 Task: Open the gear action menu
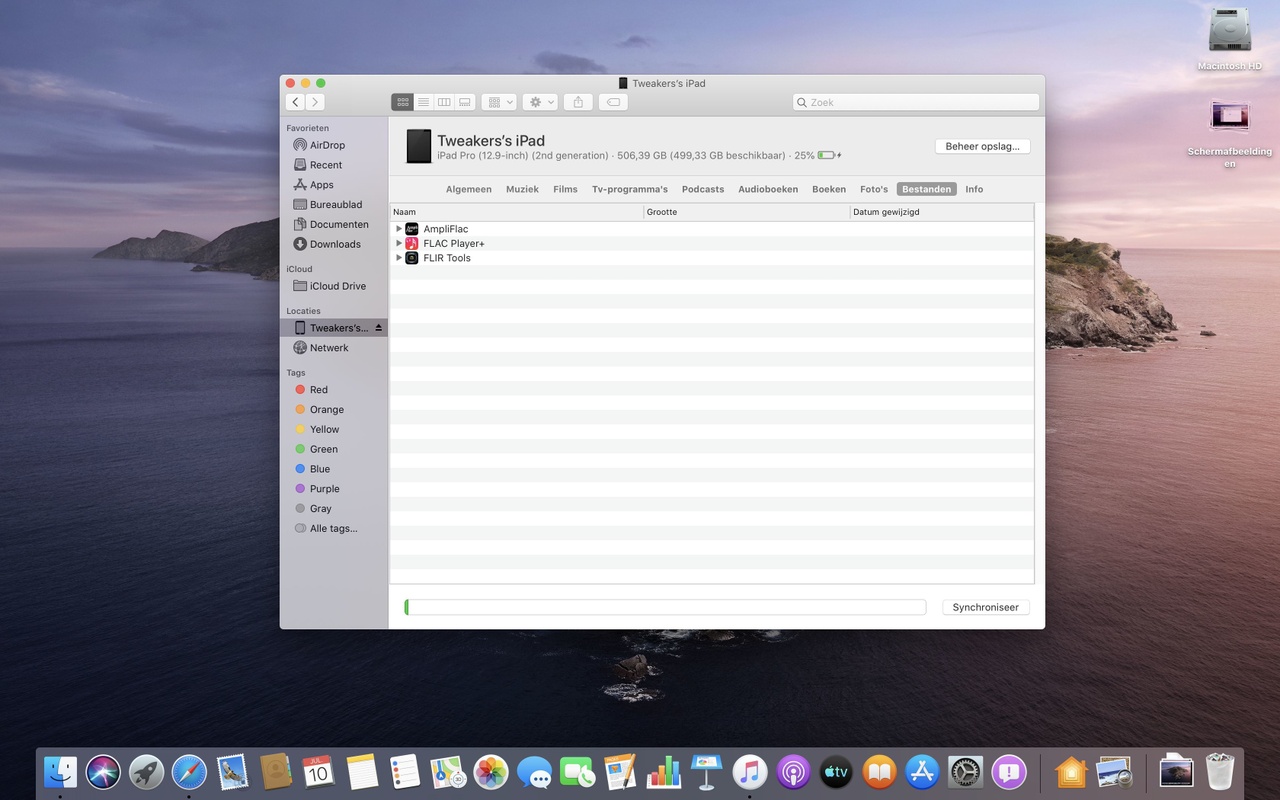tap(540, 102)
